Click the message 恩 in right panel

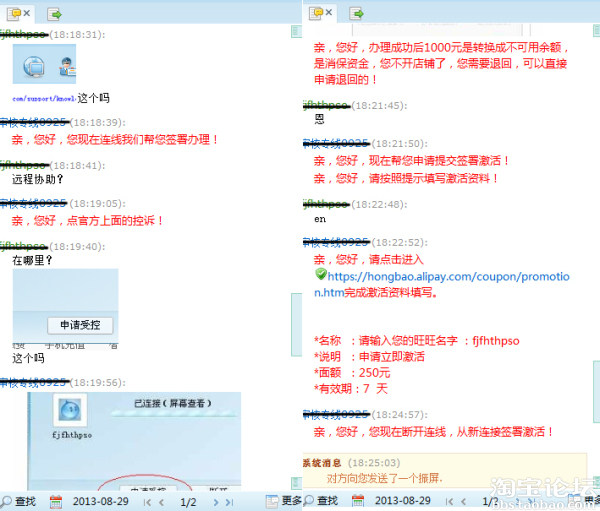coord(320,119)
